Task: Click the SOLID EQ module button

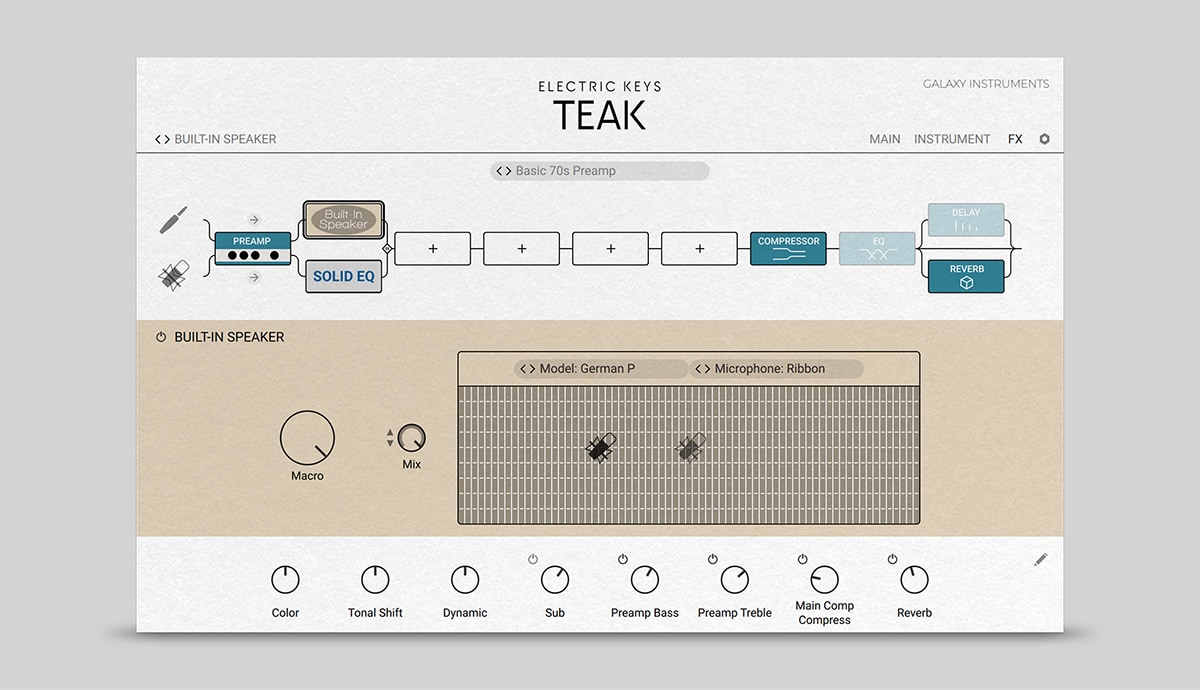Action: [x=344, y=276]
